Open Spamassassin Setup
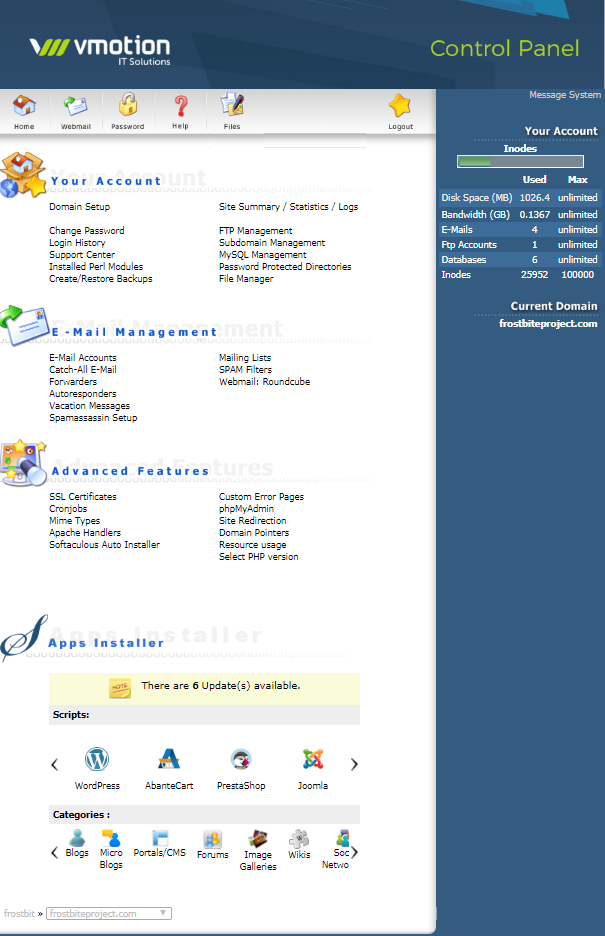 [93, 418]
